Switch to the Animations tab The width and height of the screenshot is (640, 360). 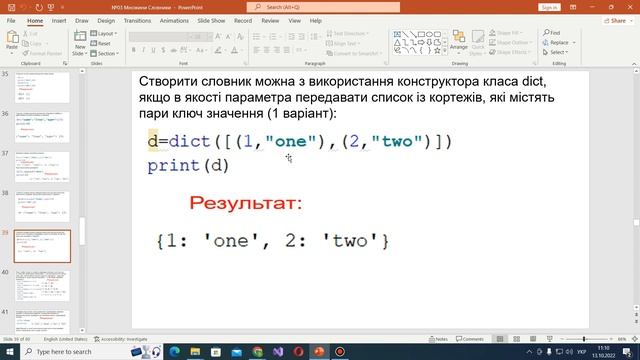pos(174,20)
